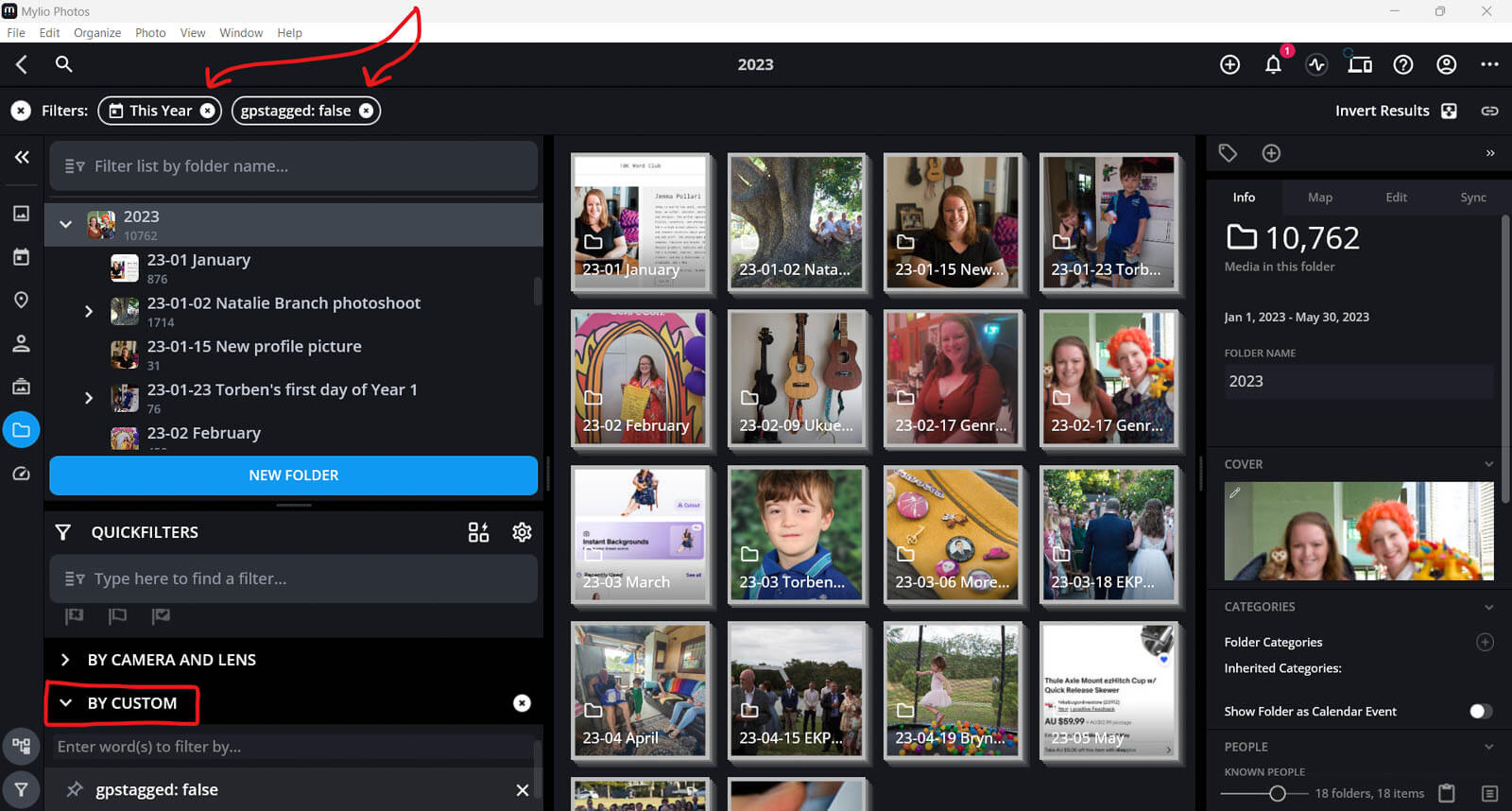The width and height of the screenshot is (1512, 811).
Task: Select the 23-02 February folder in tree
Action: (x=204, y=433)
